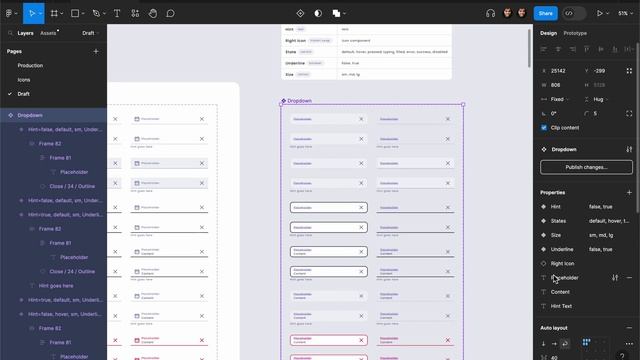Set Auto layout direction to vertical
640x360 pixels.
(544, 344)
